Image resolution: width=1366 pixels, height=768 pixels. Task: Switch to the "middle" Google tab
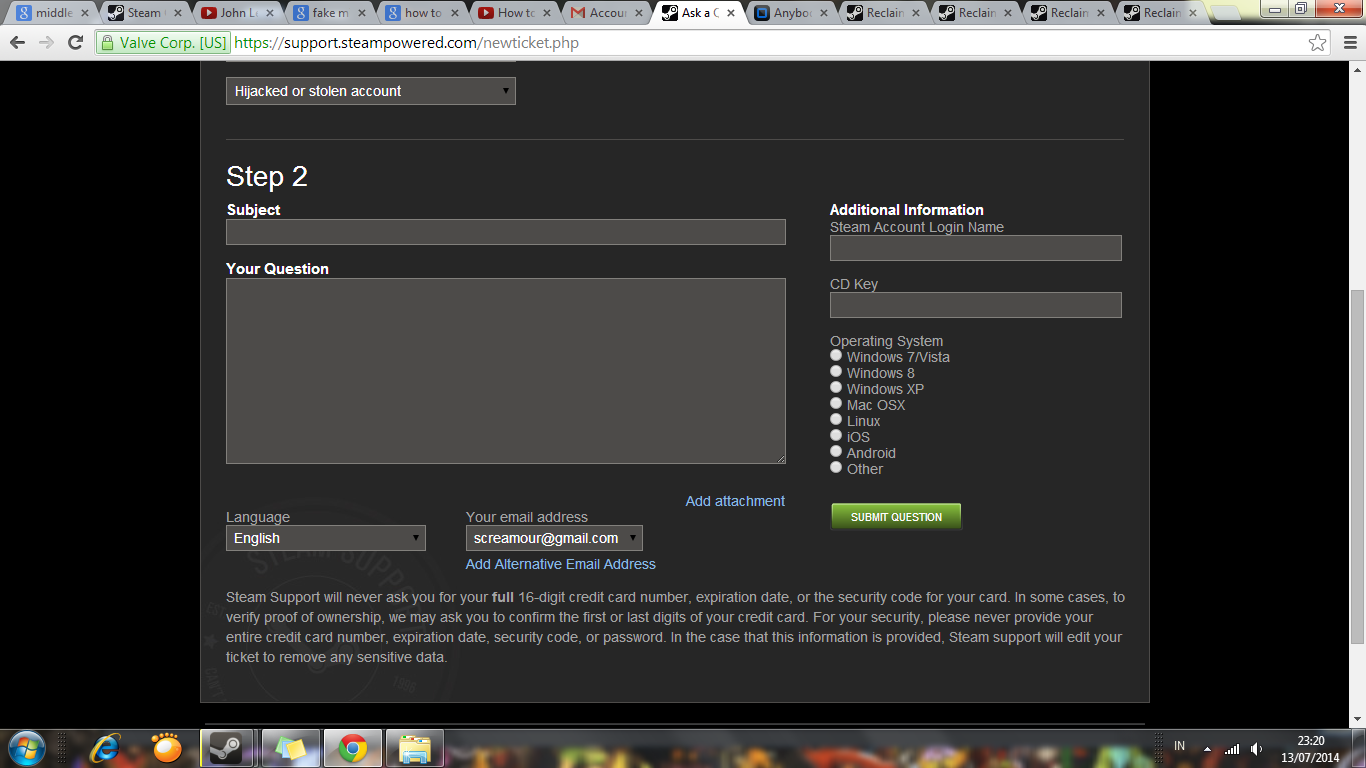[52, 13]
